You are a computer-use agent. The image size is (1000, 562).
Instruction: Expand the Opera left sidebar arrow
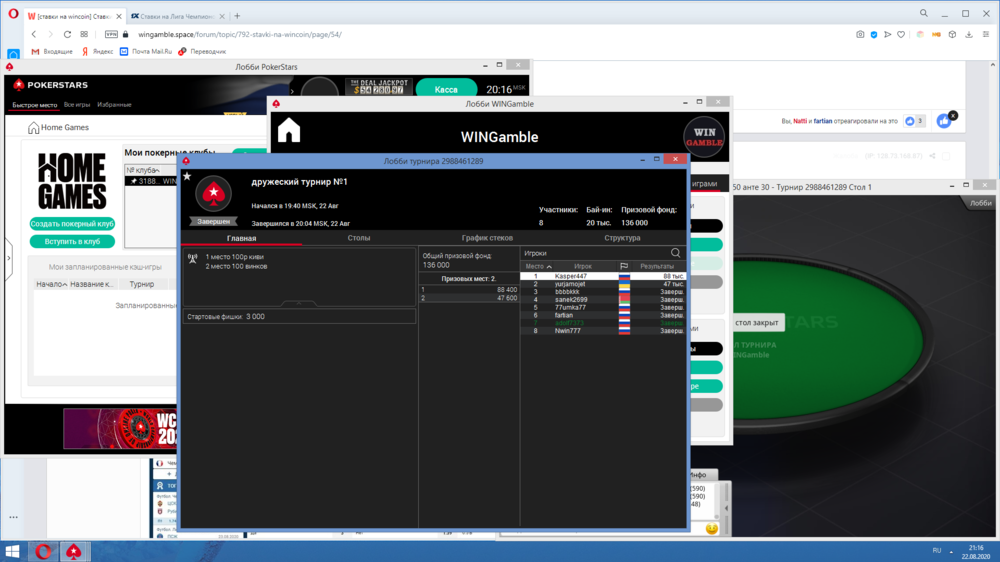click(x=9, y=258)
